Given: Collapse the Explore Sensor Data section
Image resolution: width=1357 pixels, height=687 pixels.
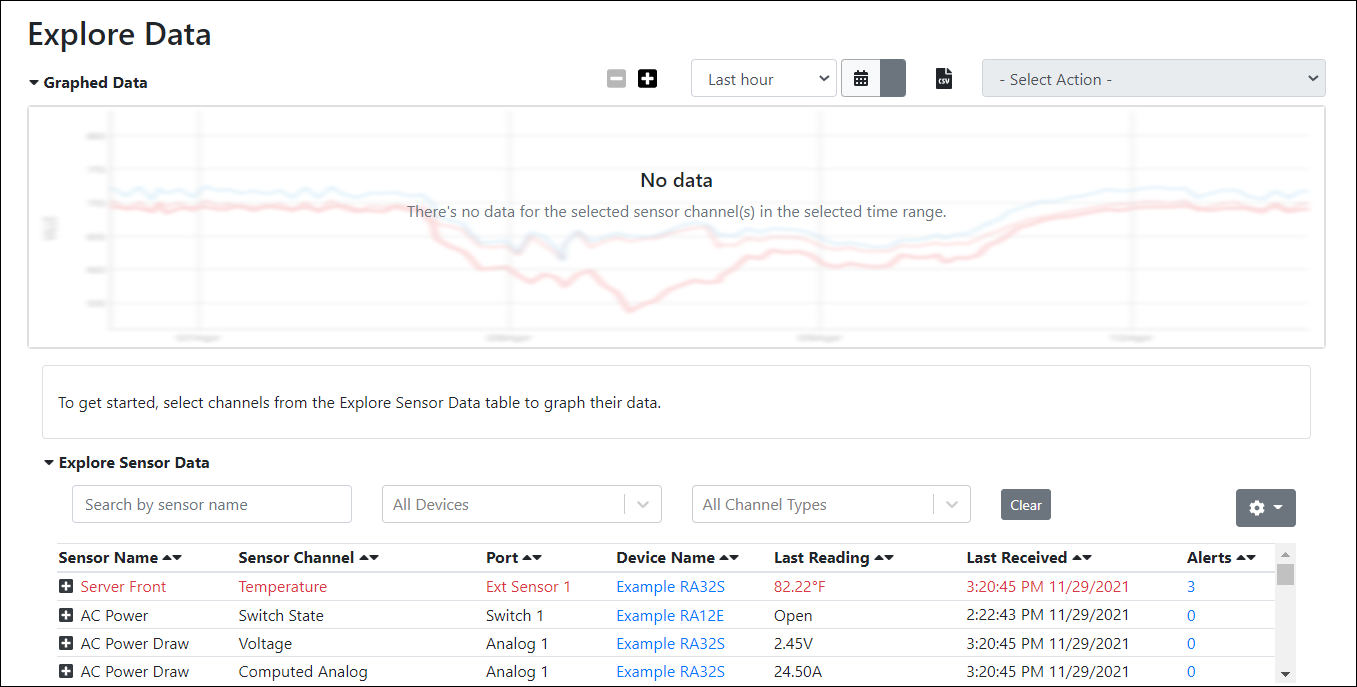Looking at the screenshot, I should 49,463.
